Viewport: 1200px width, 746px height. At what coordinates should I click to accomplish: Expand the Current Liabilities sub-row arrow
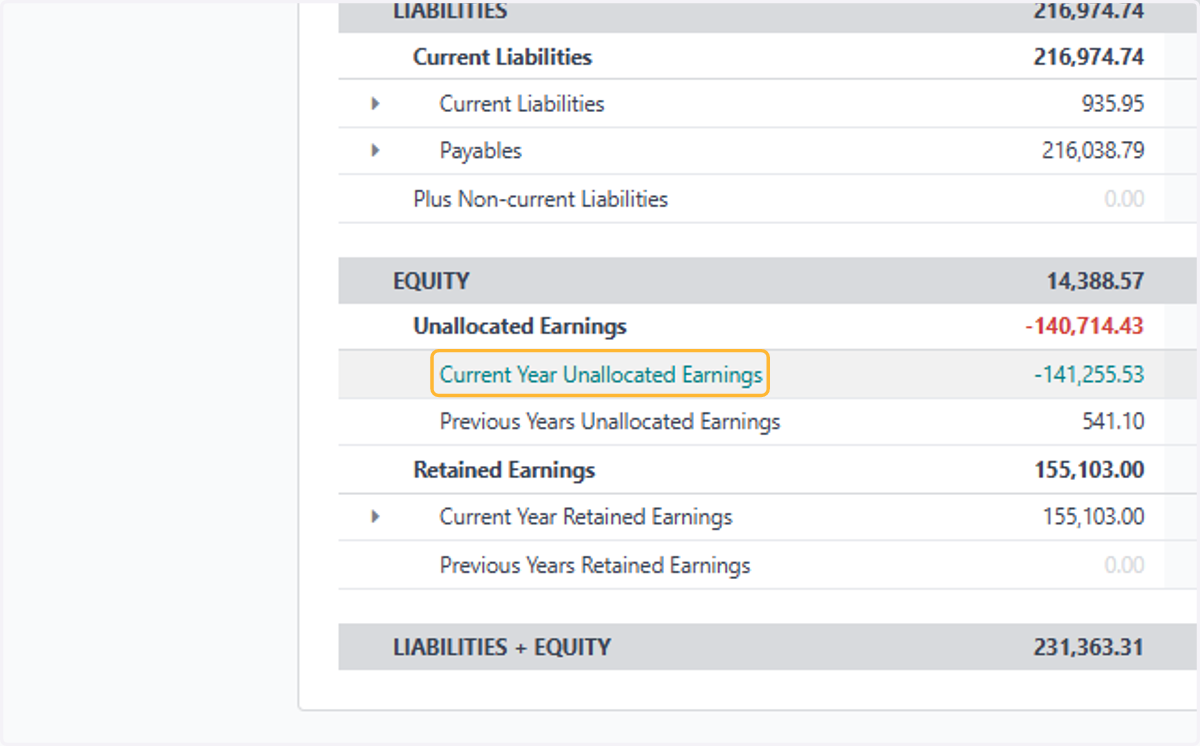375,103
